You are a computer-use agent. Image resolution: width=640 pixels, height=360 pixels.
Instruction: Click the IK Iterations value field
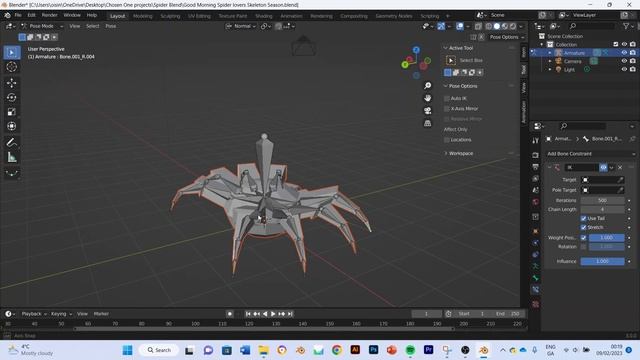click(x=602, y=200)
